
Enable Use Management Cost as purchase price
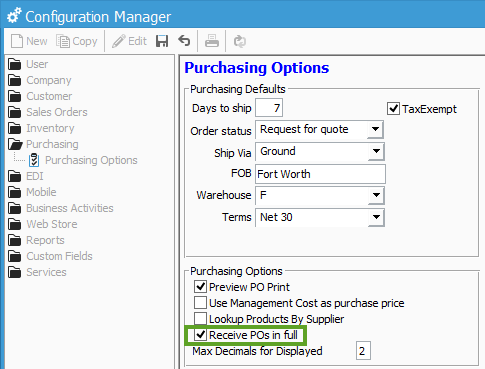(200, 303)
